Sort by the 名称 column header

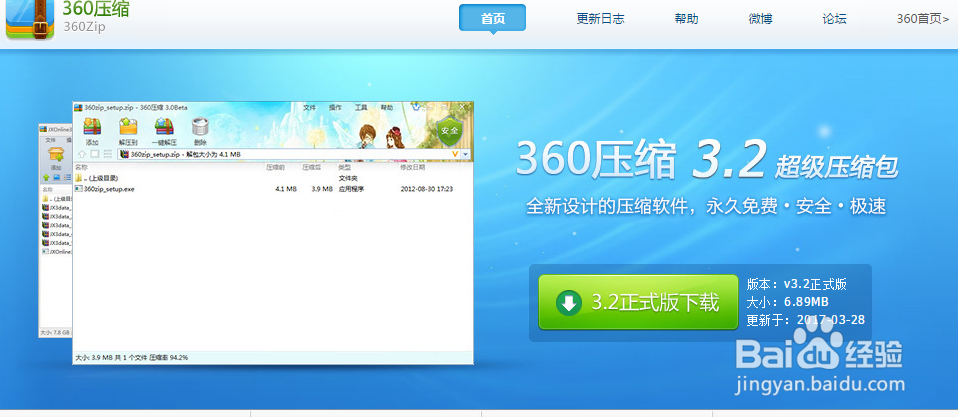[x=81, y=167]
